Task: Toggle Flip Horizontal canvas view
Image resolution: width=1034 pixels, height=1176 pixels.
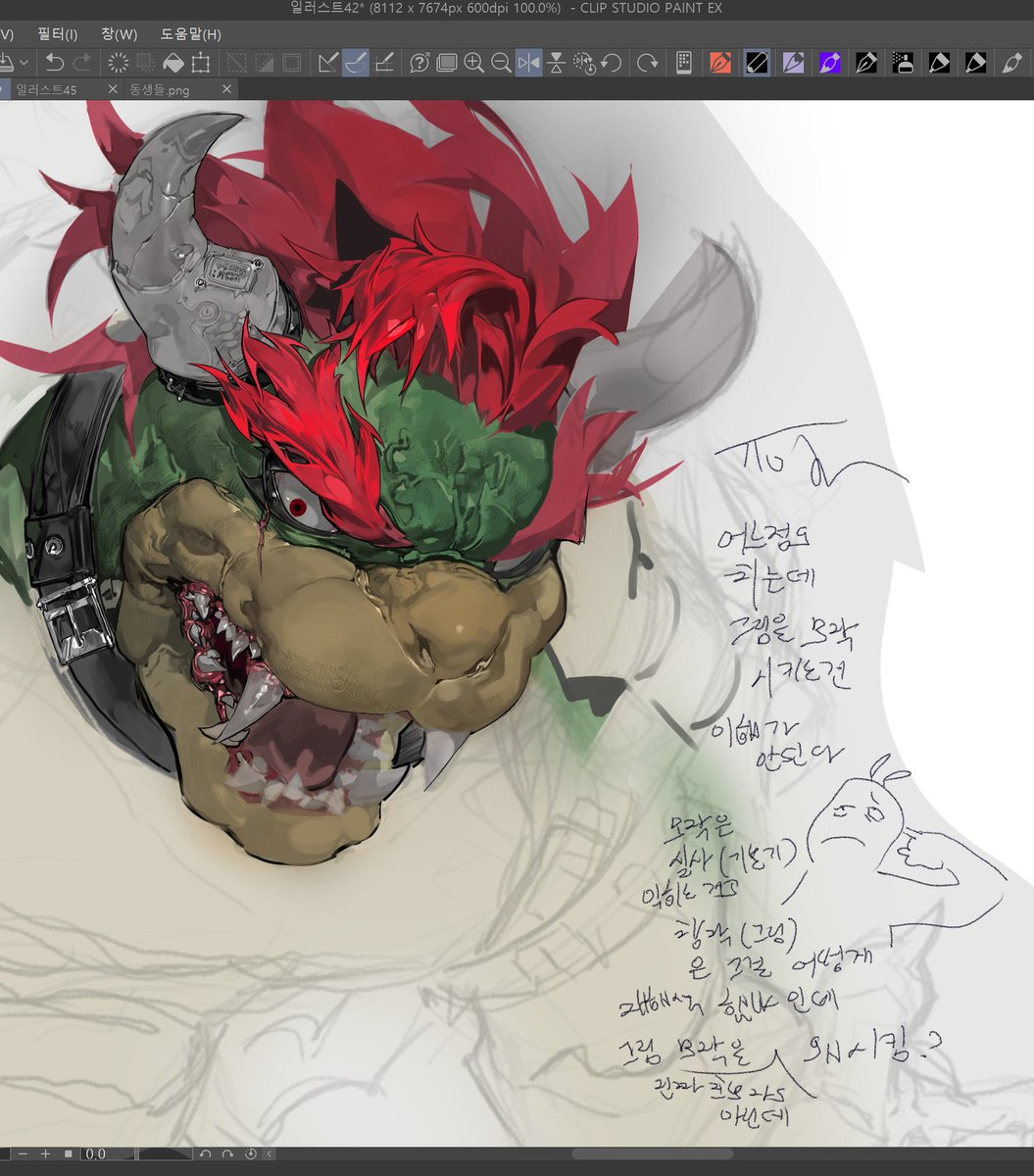Action: pyautogui.click(x=528, y=63)
